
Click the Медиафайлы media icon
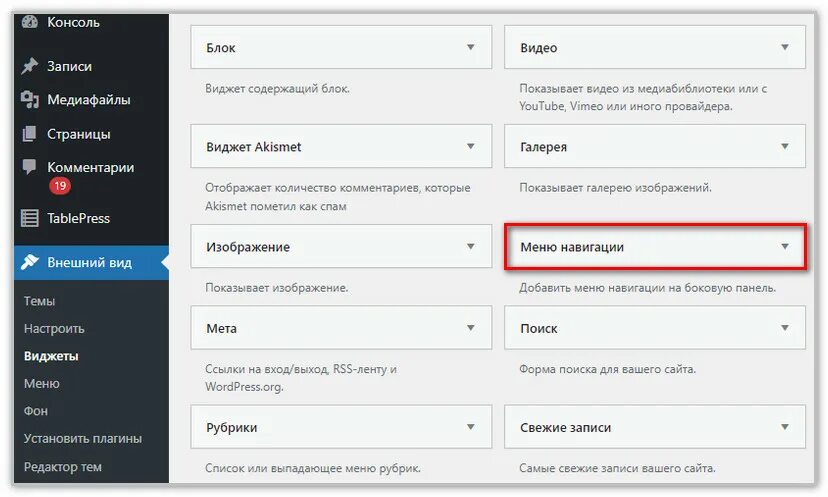click(30, 100)
